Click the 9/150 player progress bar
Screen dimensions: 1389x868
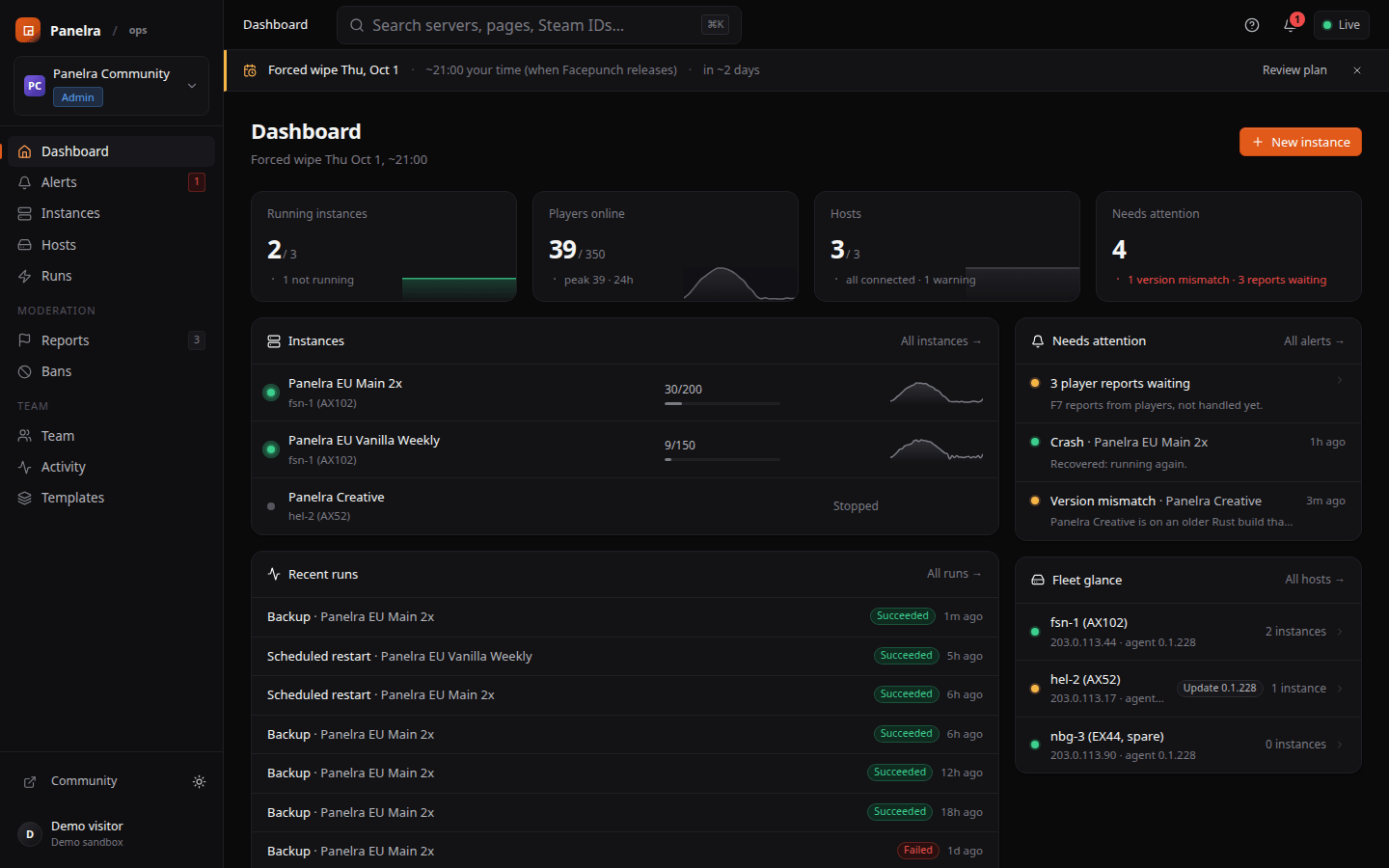tap(722, 459)
